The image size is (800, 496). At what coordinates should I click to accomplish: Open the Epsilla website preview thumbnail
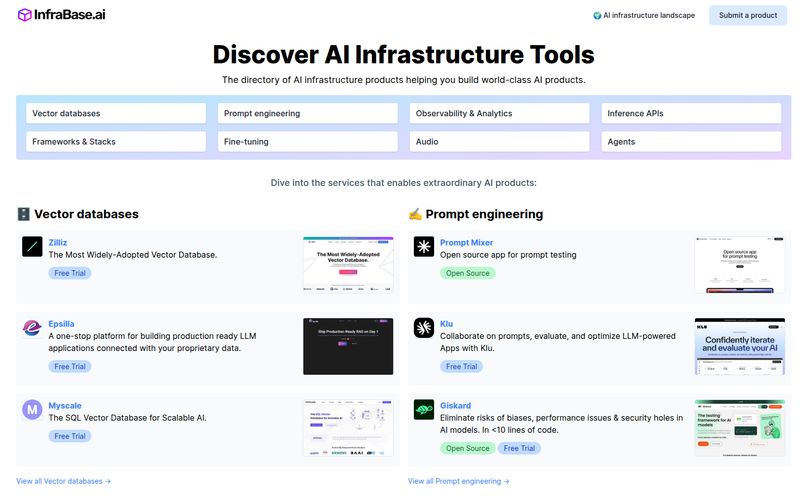pos(348,346)
